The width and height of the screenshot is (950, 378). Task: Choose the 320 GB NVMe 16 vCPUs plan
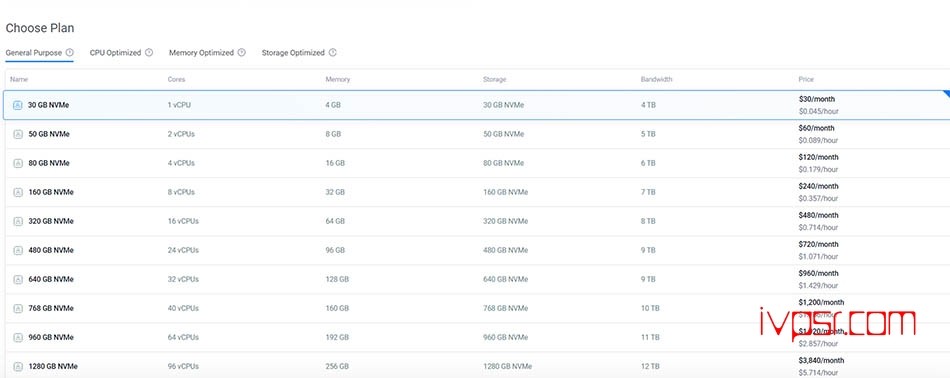pos(477,222)
